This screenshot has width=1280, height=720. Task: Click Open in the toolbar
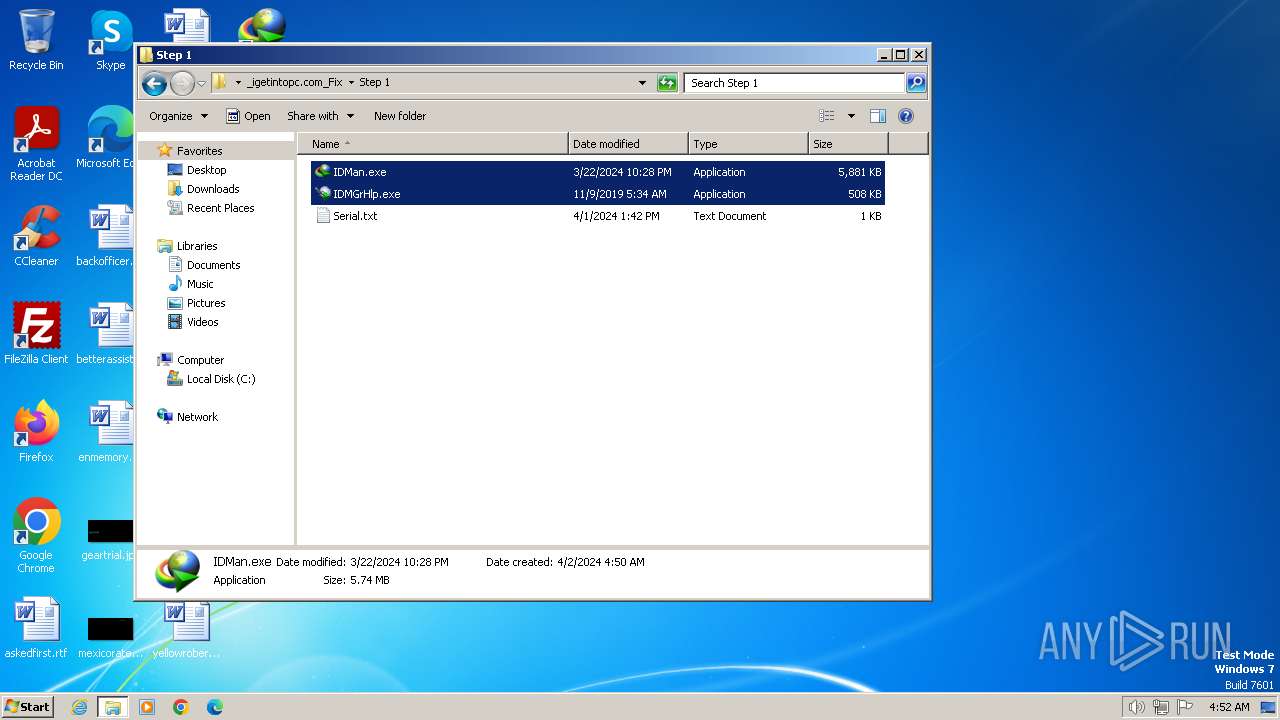[248, 116]
